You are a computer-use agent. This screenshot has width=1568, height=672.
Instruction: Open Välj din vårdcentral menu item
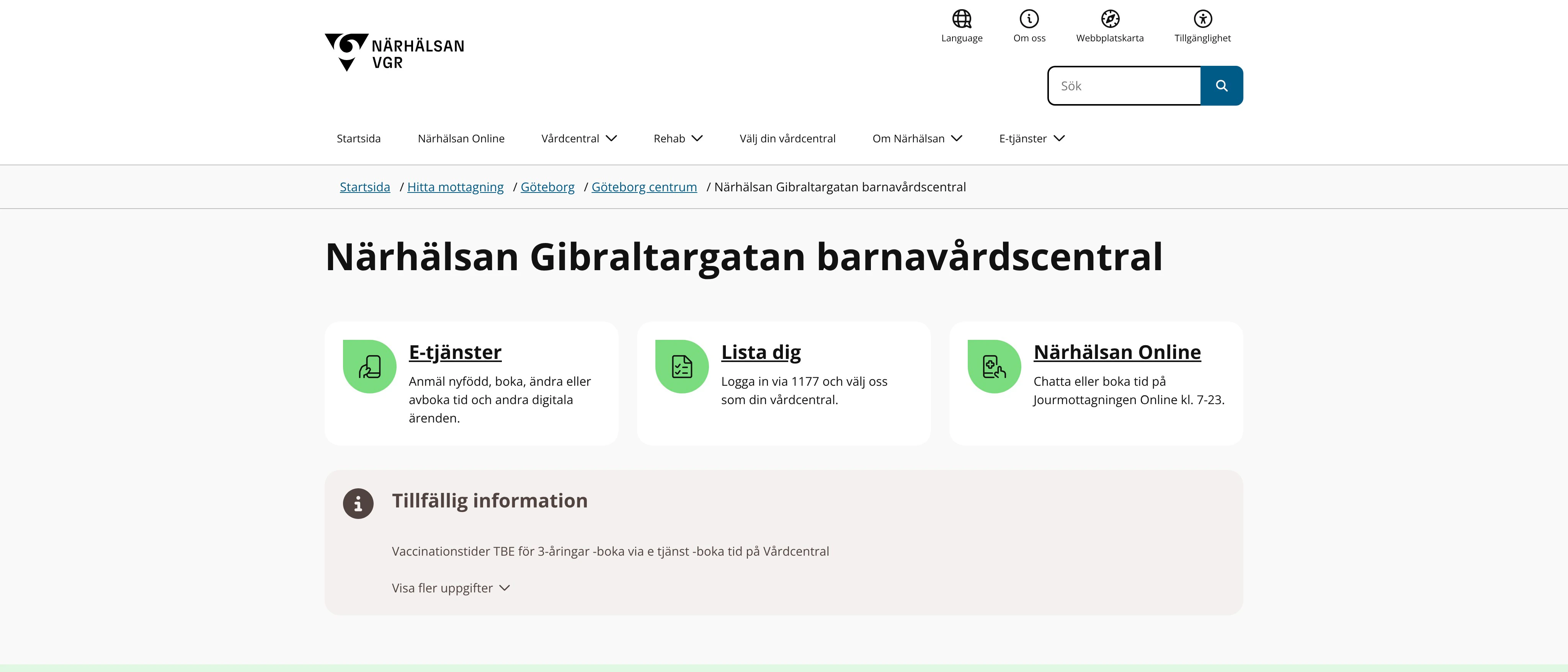pos(787,139)
